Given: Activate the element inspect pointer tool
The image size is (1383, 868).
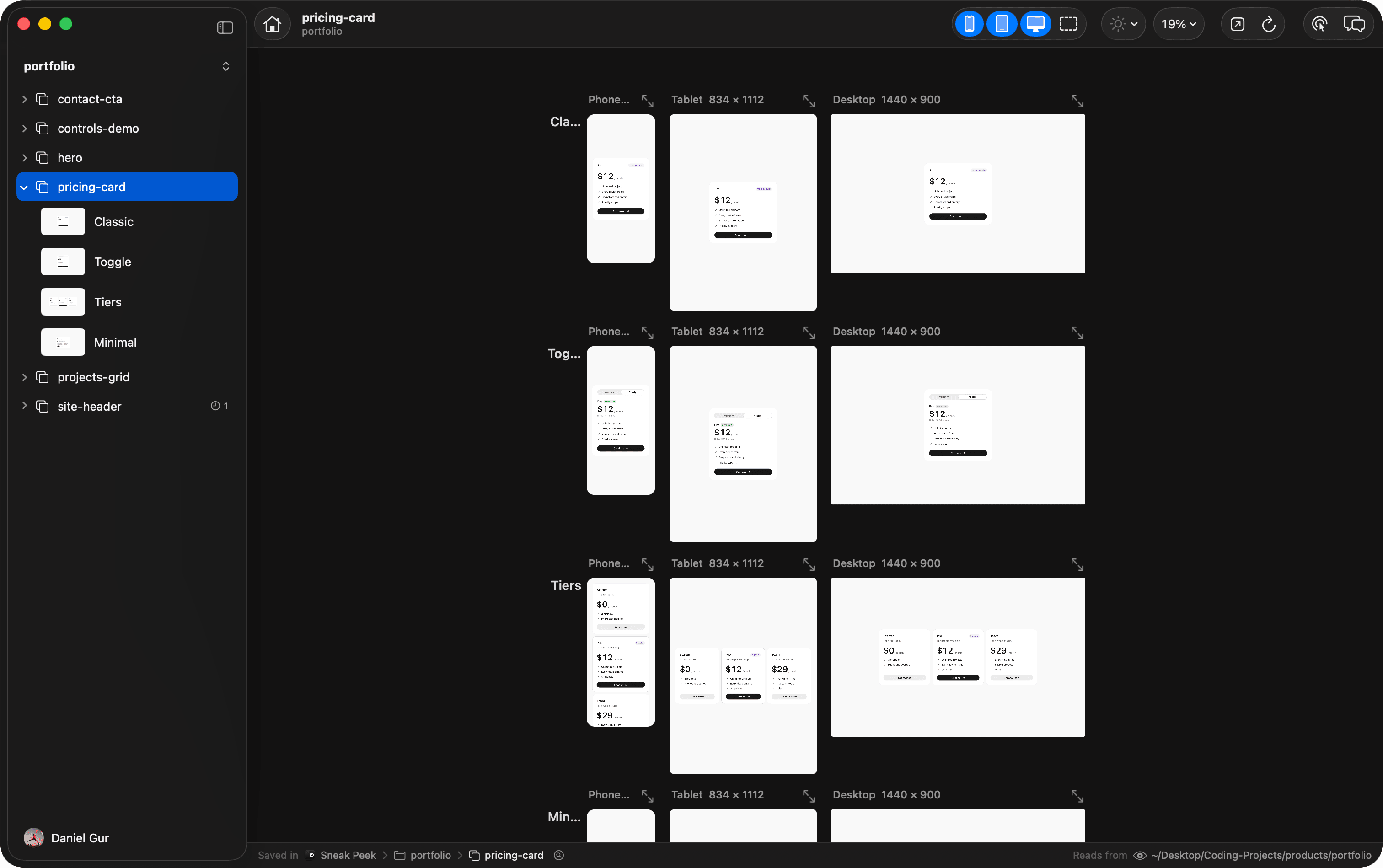Looking at the screenshot, I should (x=1319, y=24).
